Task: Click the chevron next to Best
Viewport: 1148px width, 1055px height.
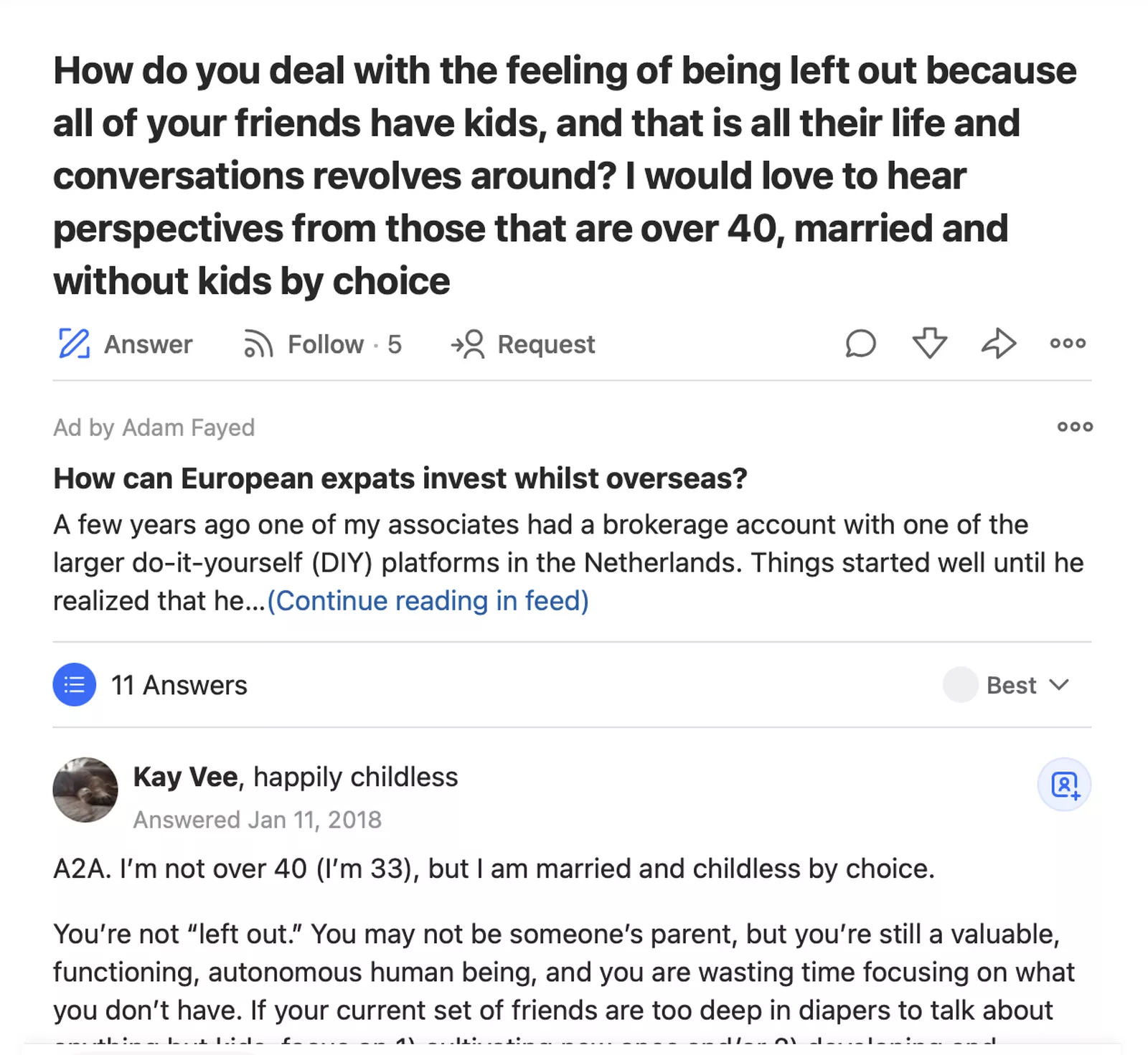Action: (1059, 685)
